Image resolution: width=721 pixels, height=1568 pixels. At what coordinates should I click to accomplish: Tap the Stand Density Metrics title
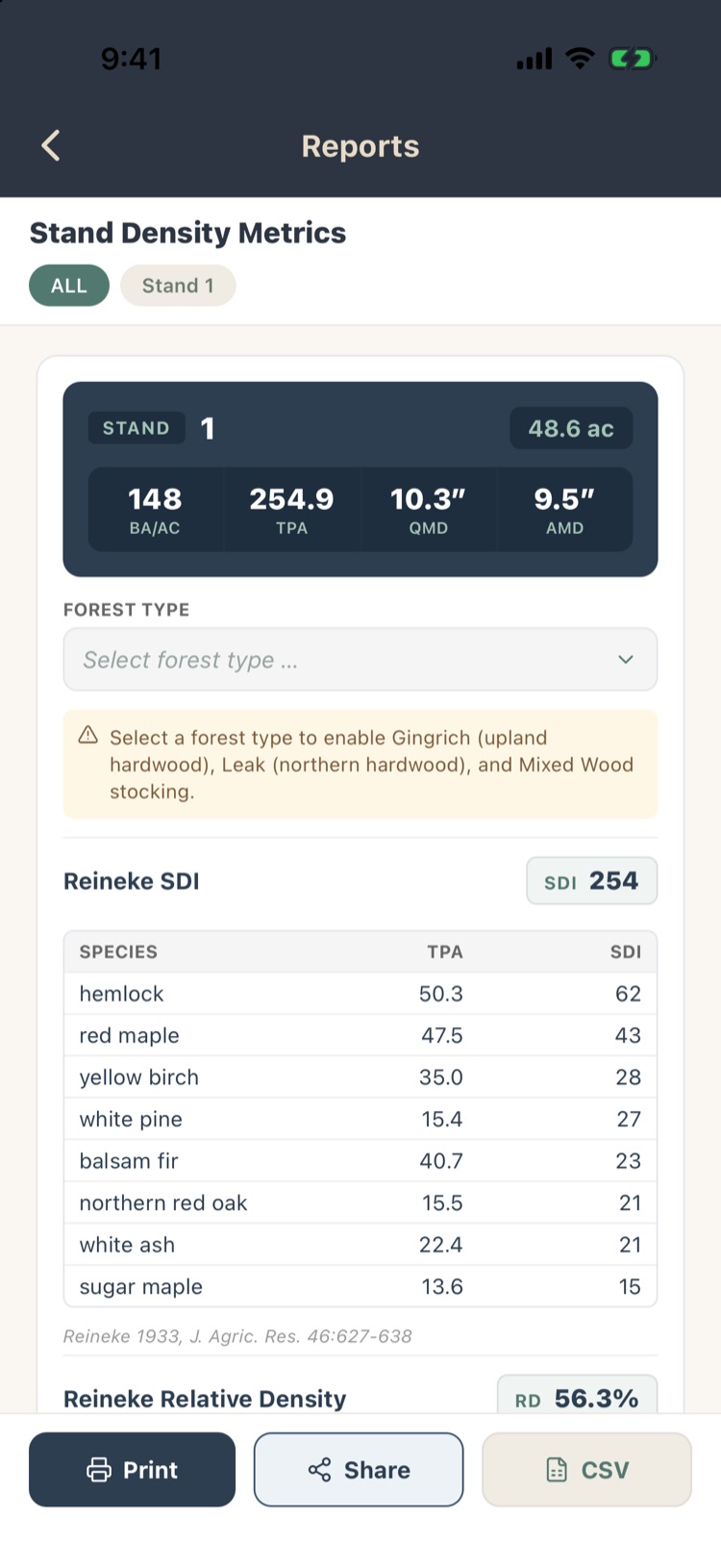[187, 233]
